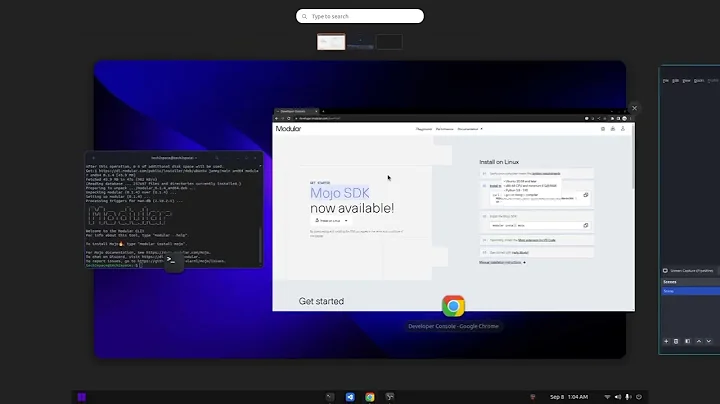Select the first workspace thumbnail
The height and width of the screenshot is (404, 720).
click(x=331, y=42)
